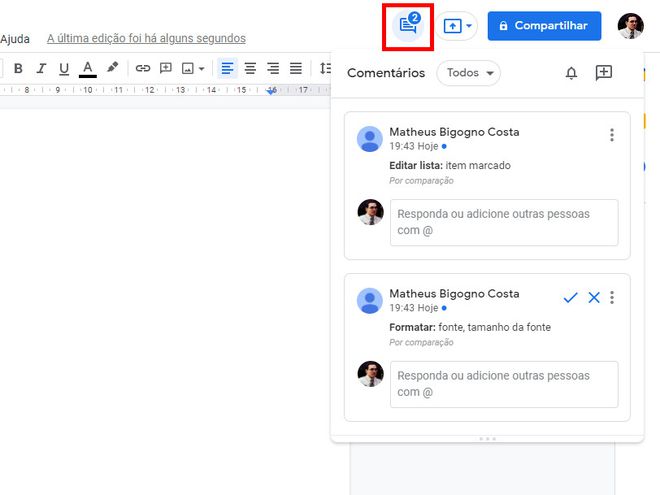Image resolution: width=660 pixels, height=495 pixels.
Task: Click the Comentários panel heading
Action: (386, 73)
